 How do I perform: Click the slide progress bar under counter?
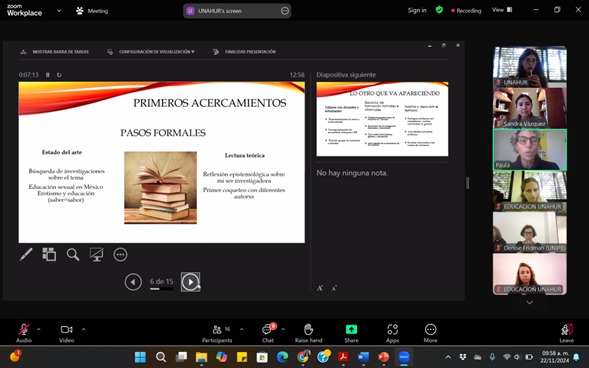(162, 289)
